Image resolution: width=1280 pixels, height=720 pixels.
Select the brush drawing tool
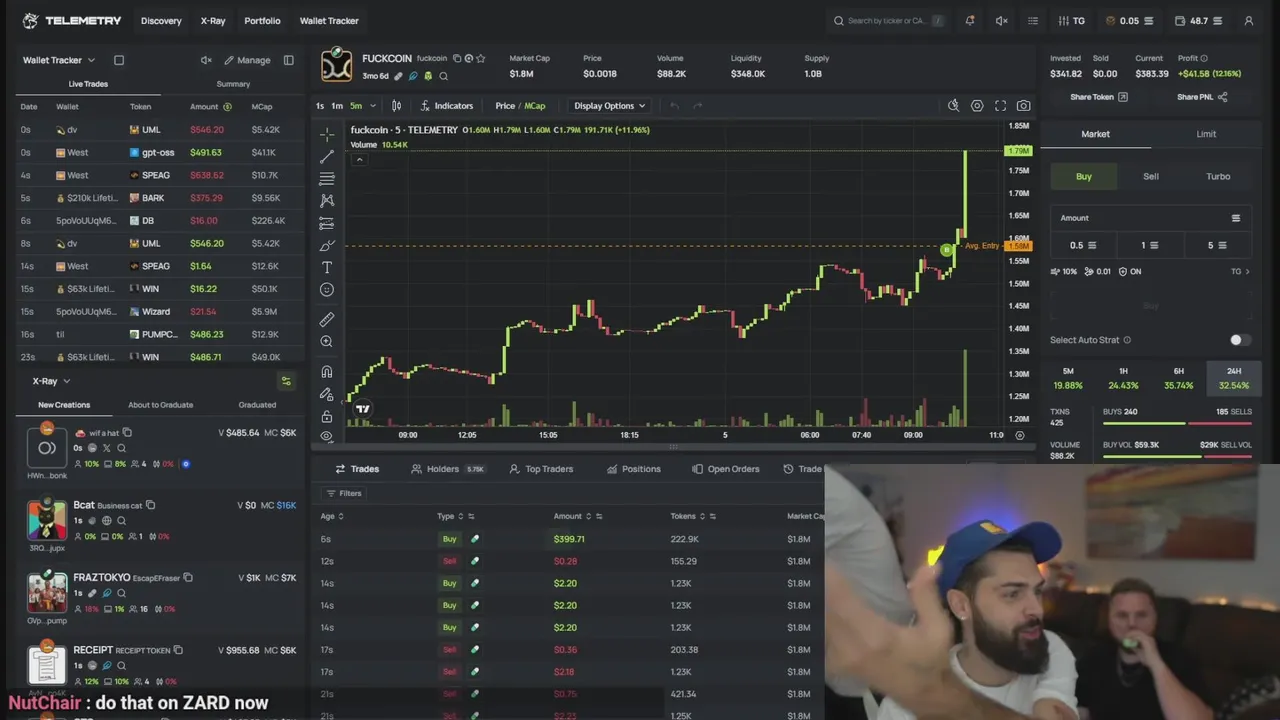click(x=327, y=245)
